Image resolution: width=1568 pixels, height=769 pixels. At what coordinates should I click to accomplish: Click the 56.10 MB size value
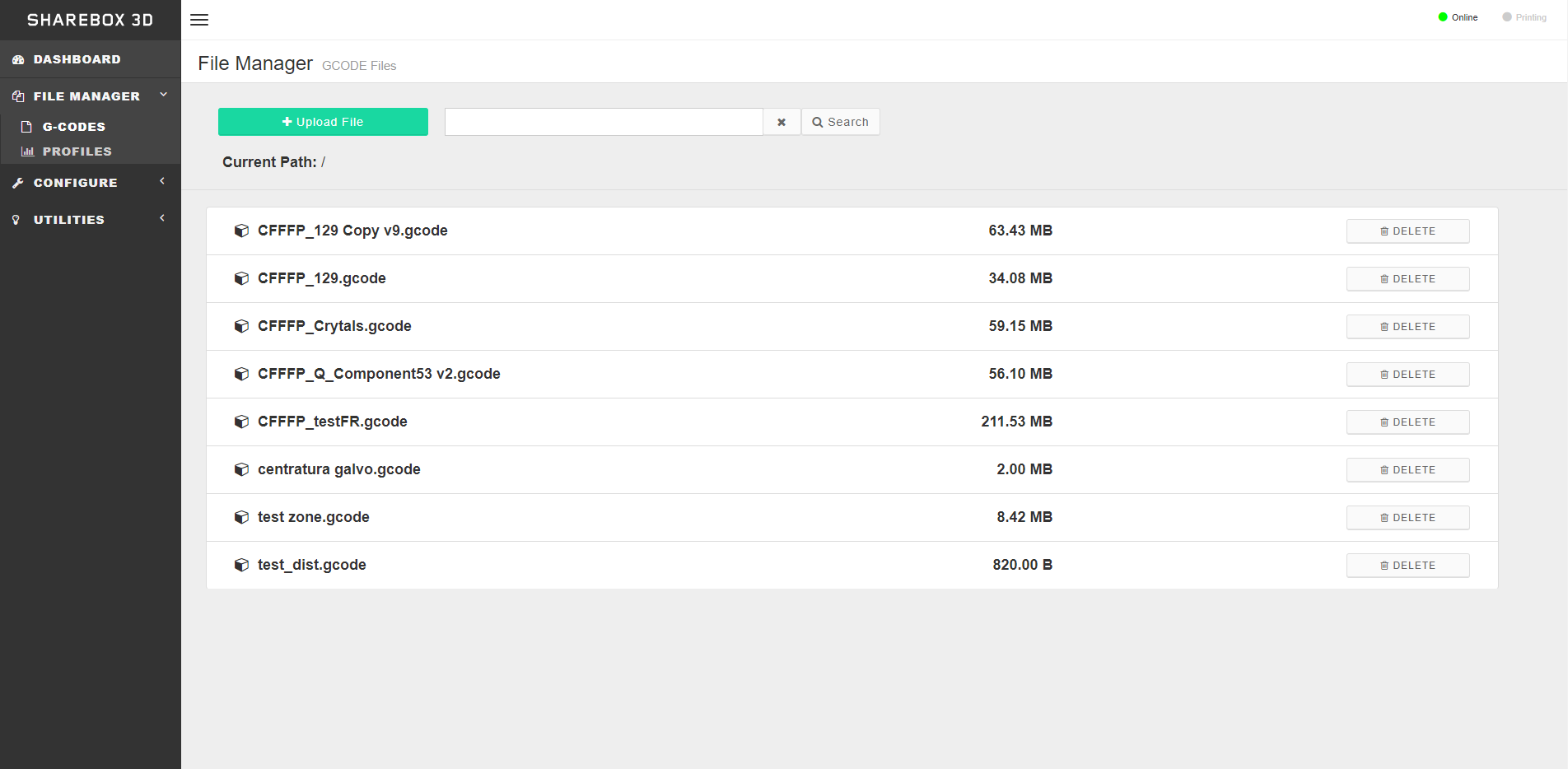1020,374
